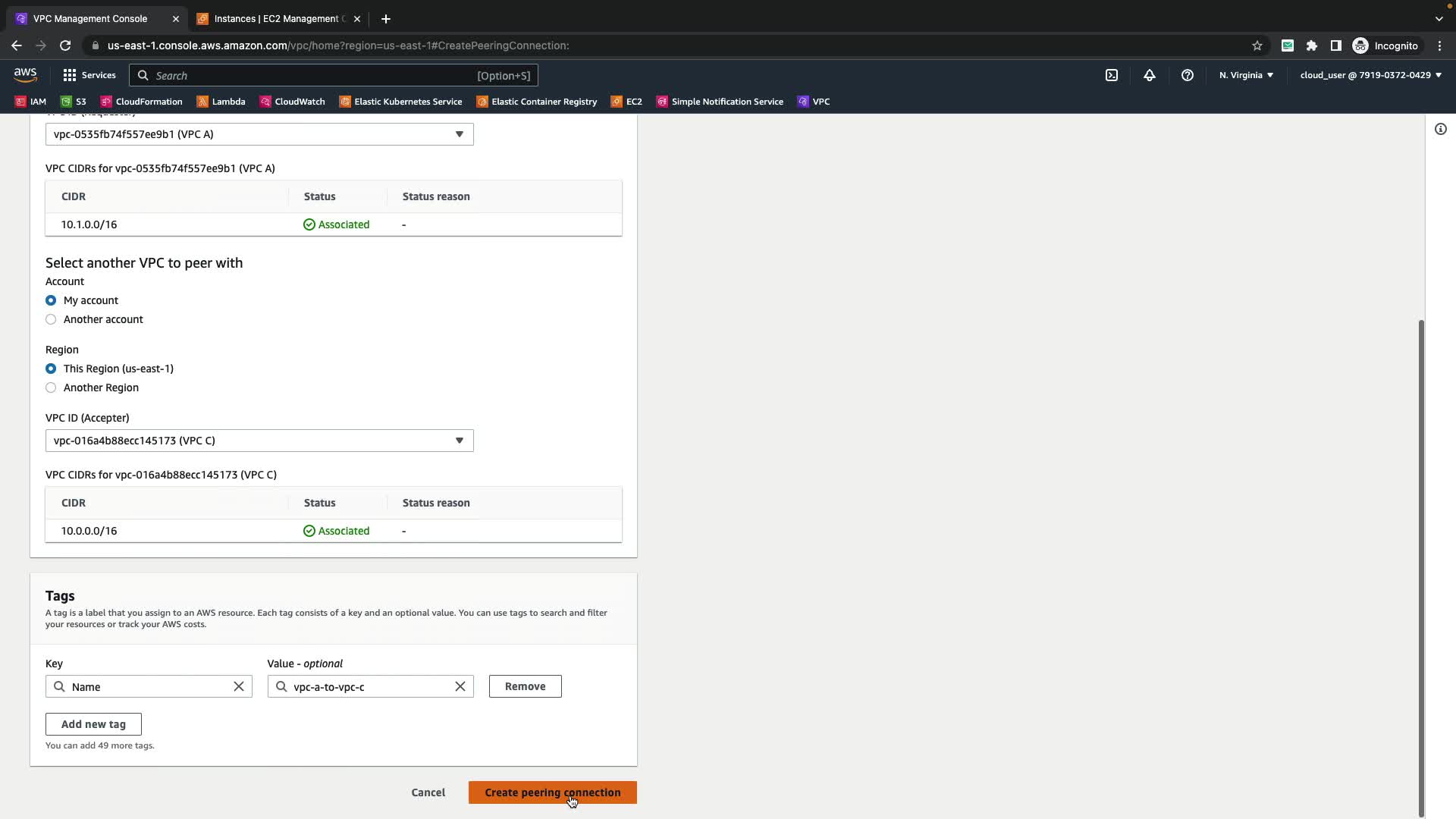This screenshot has height=819, width=1456.
Task: Open AWS CloudShell icon in header
Action: pyautogui.click(x=1111, y=75)
